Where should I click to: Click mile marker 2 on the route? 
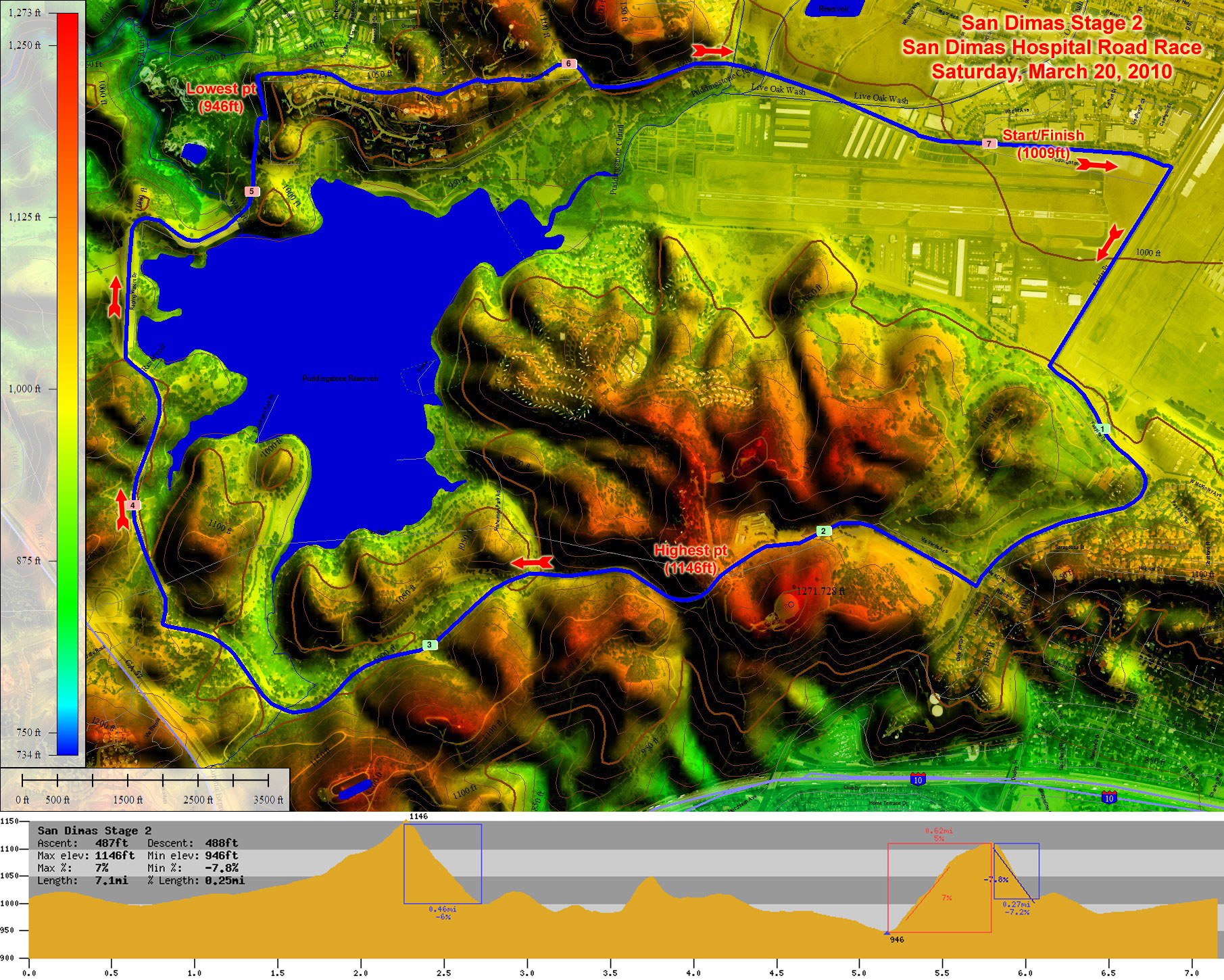pos(823,531)
